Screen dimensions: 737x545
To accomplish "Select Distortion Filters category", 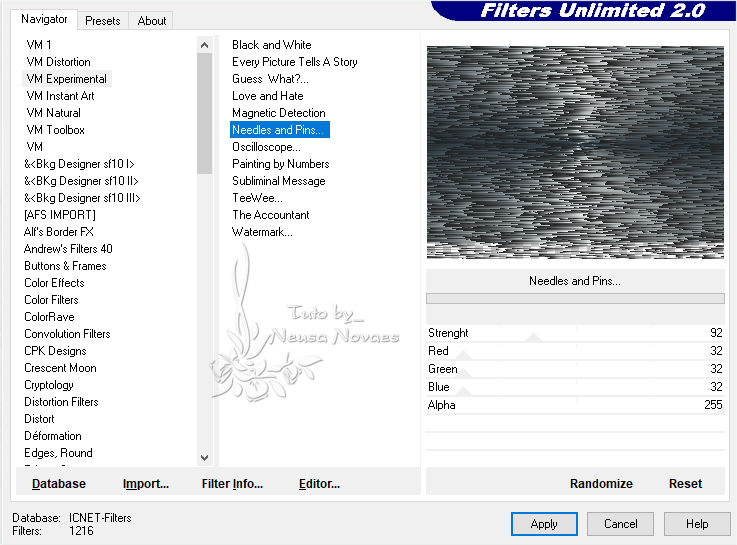I will (x=61, y=401).
